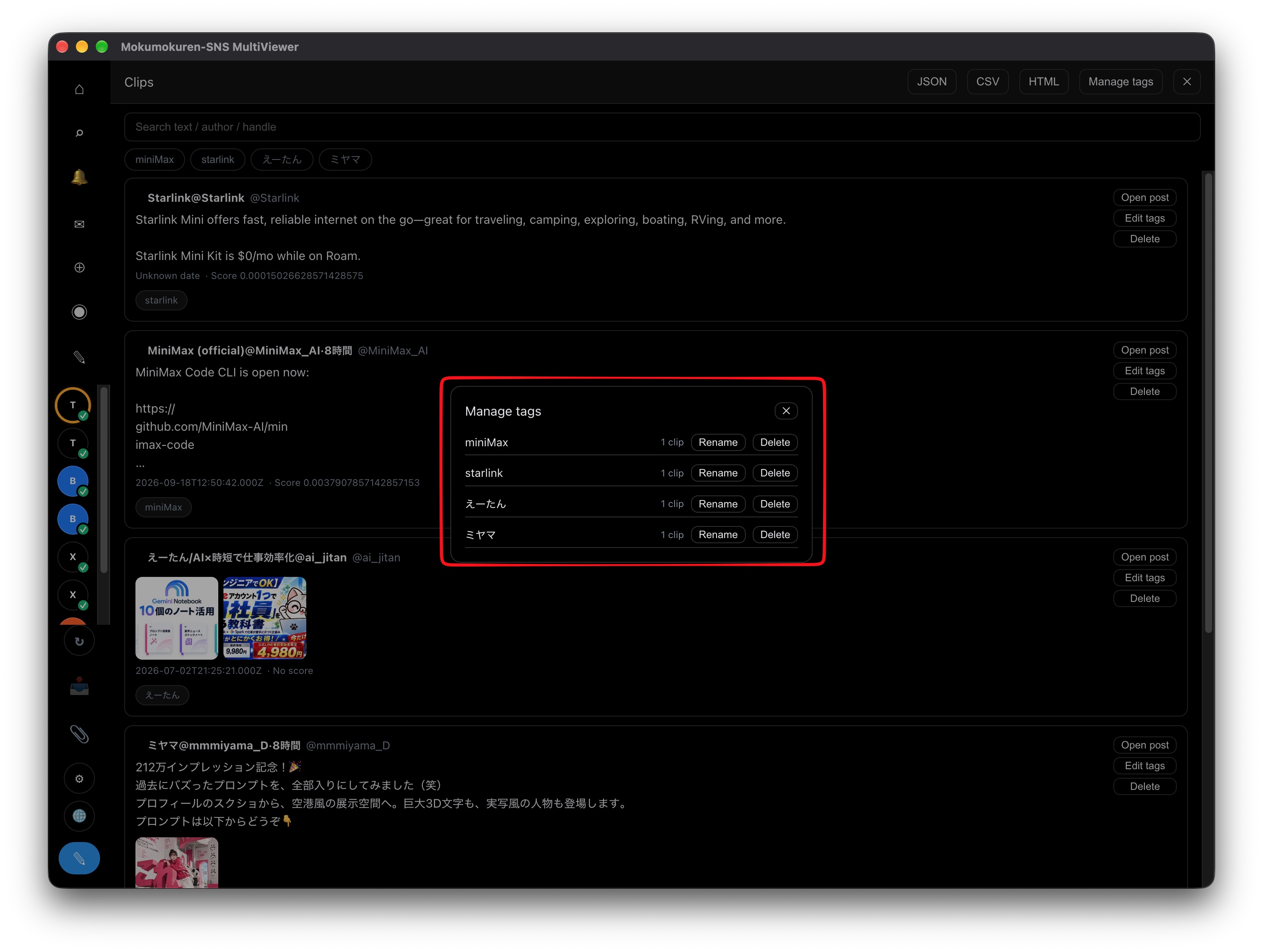
Task: Select the second T account avatar
Action: point(72,443)
